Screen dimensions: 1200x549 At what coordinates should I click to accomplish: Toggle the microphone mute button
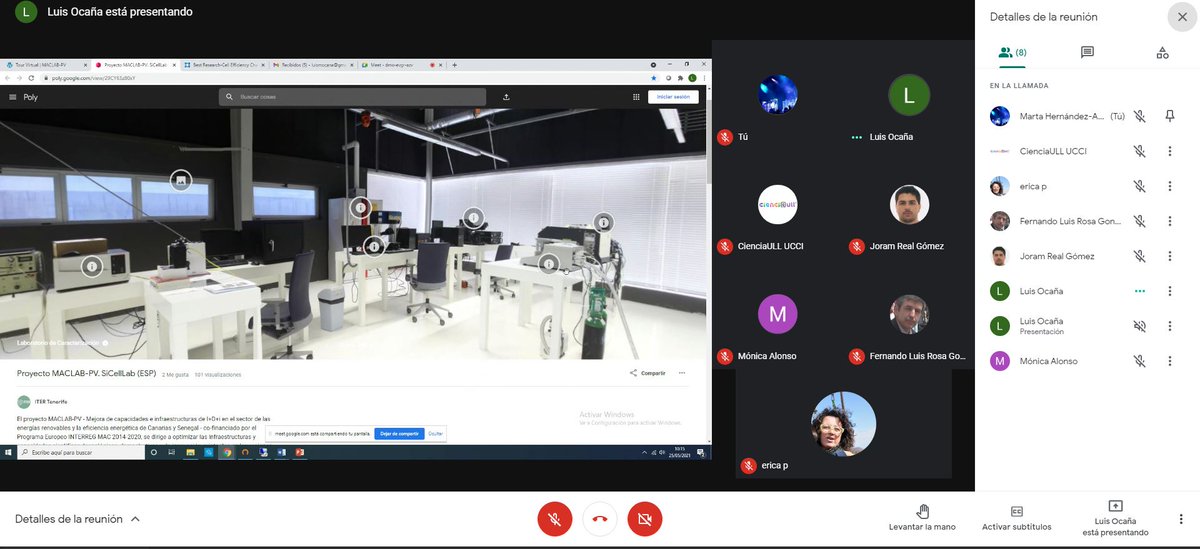pyautogui.click(x=554, y=519)
